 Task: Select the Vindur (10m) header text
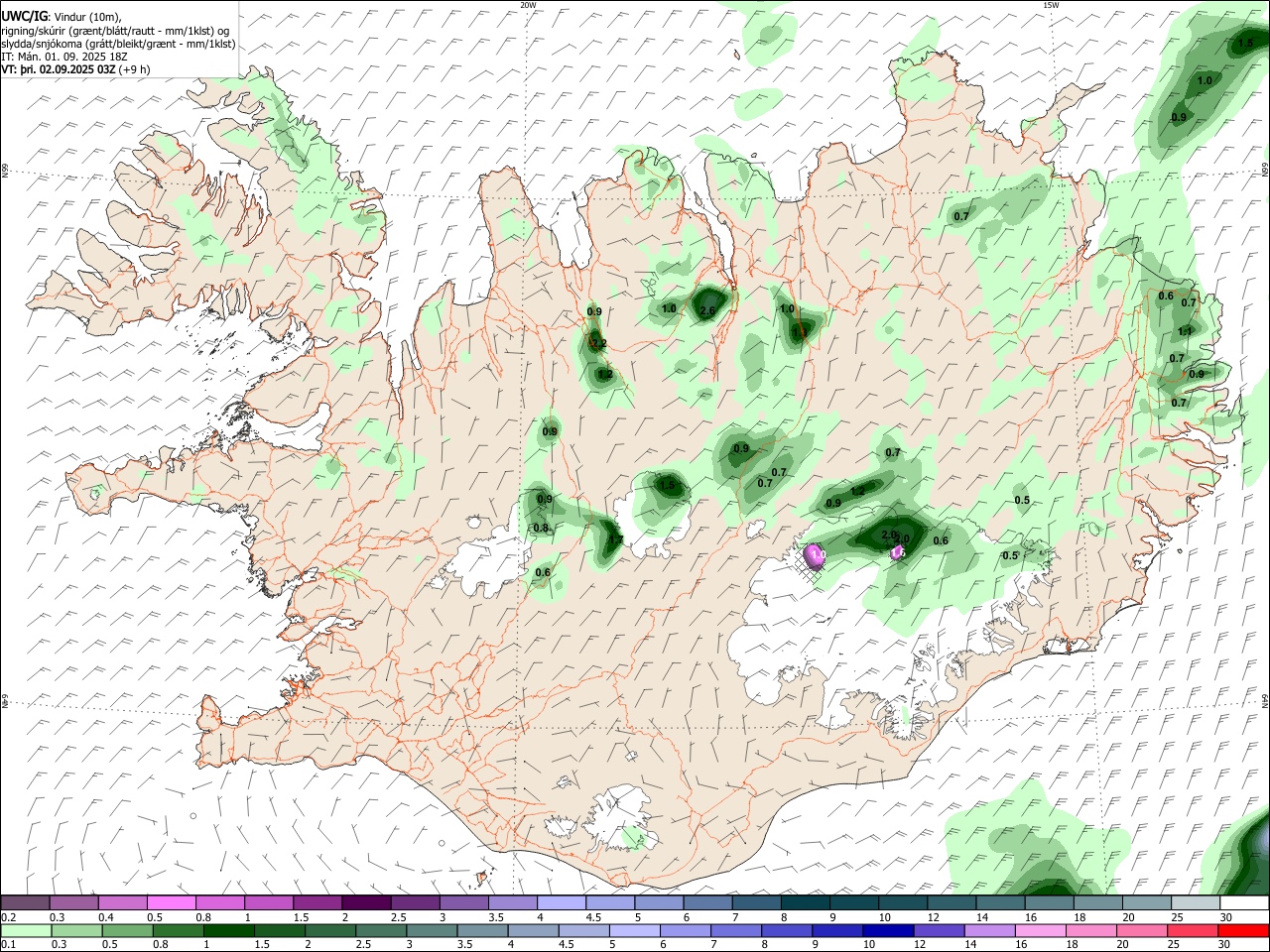85,17
